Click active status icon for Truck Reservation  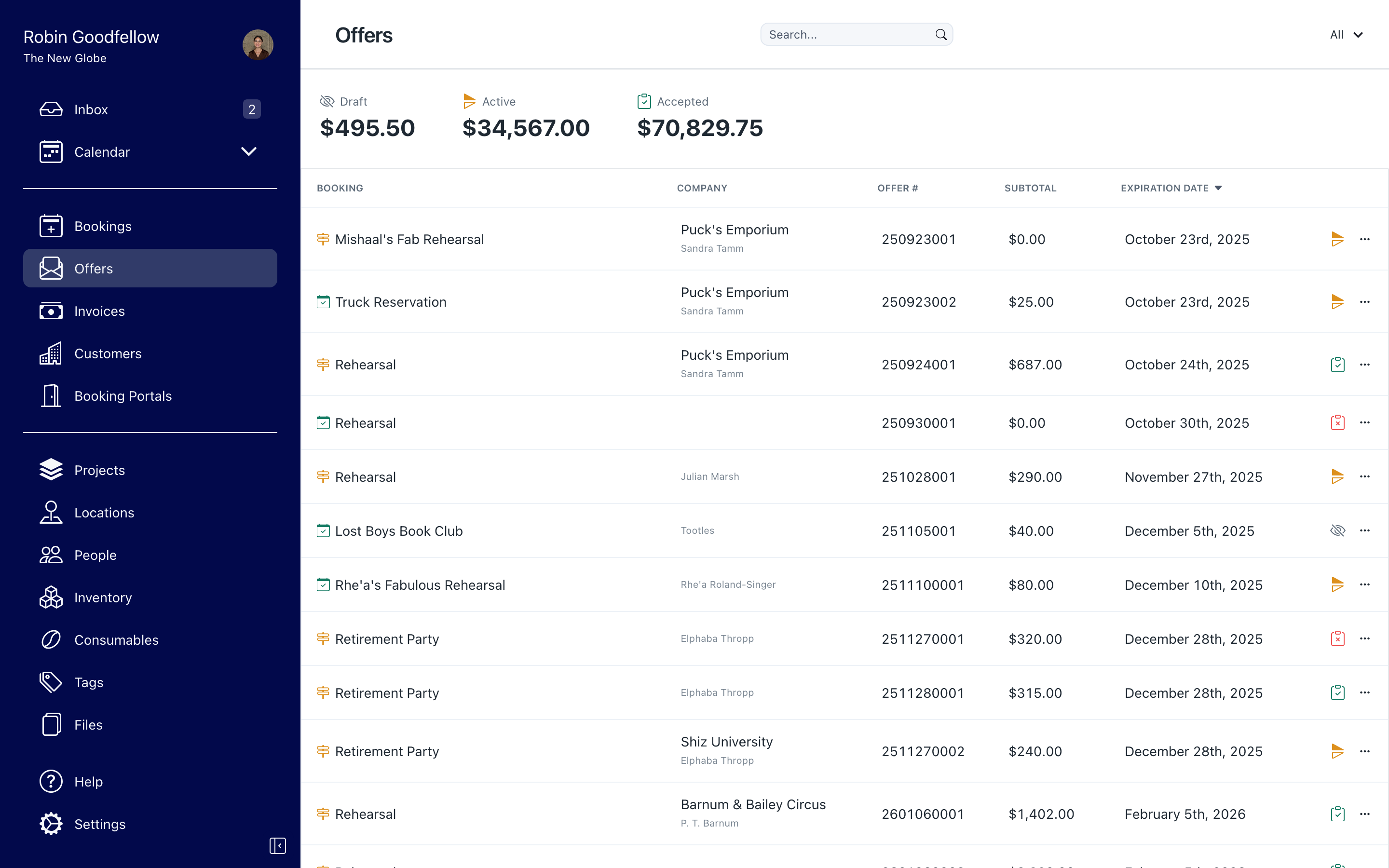coord(1338,302)
